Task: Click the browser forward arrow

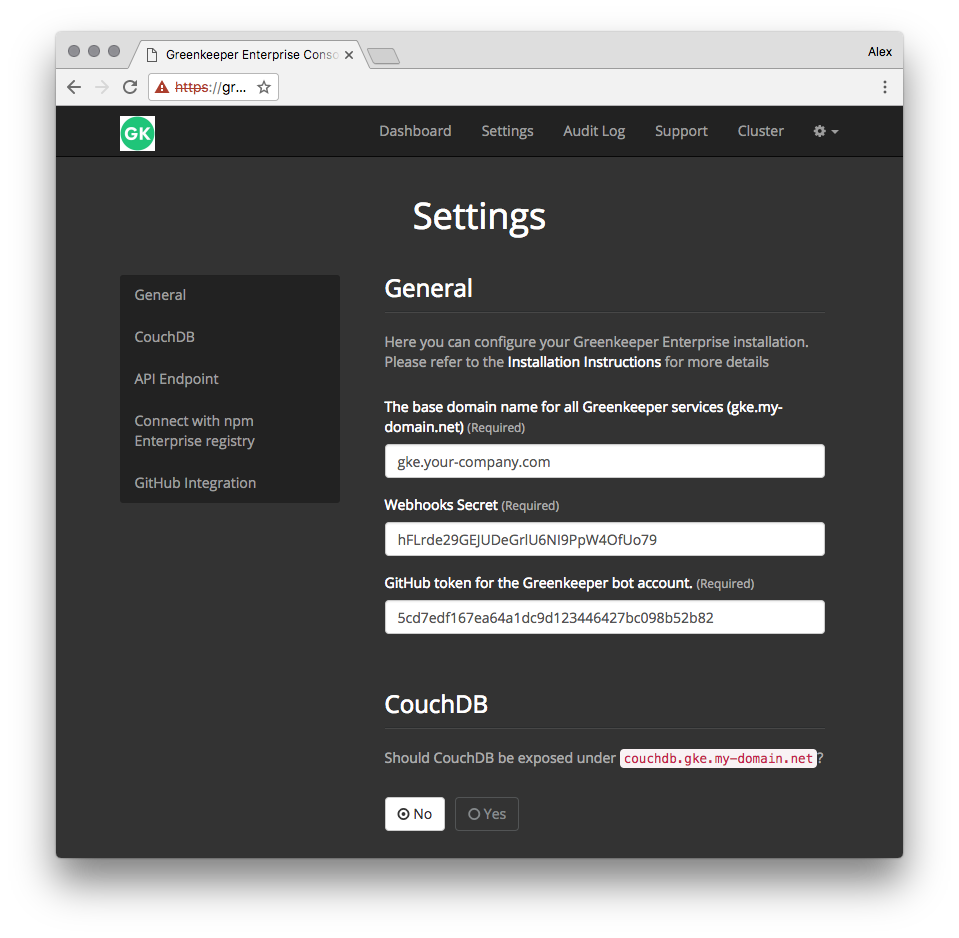Action: click(102, 87)
